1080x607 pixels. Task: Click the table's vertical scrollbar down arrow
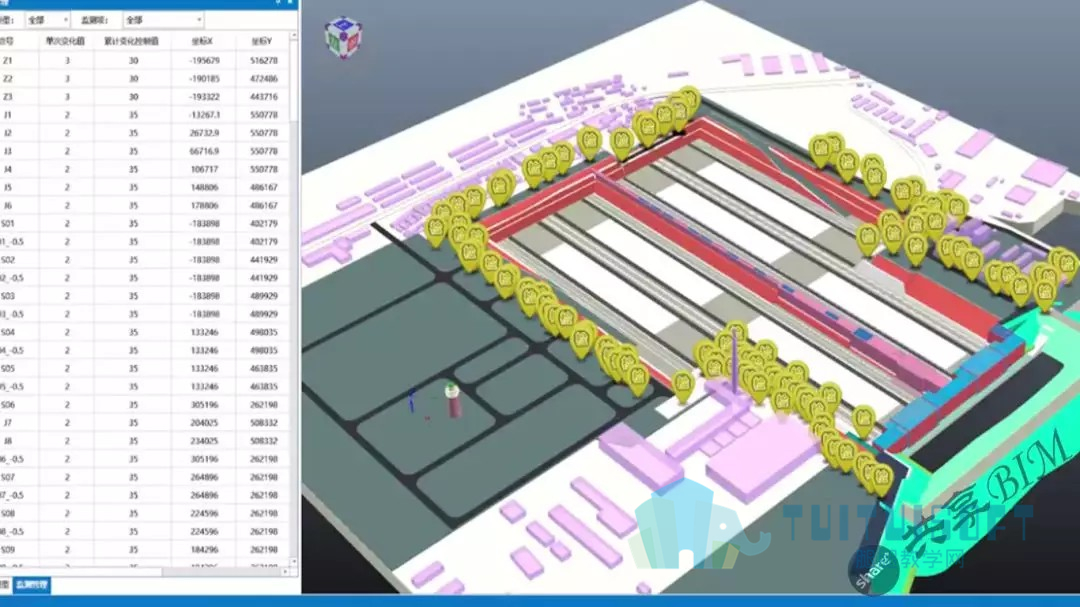(x=294, y=562)
